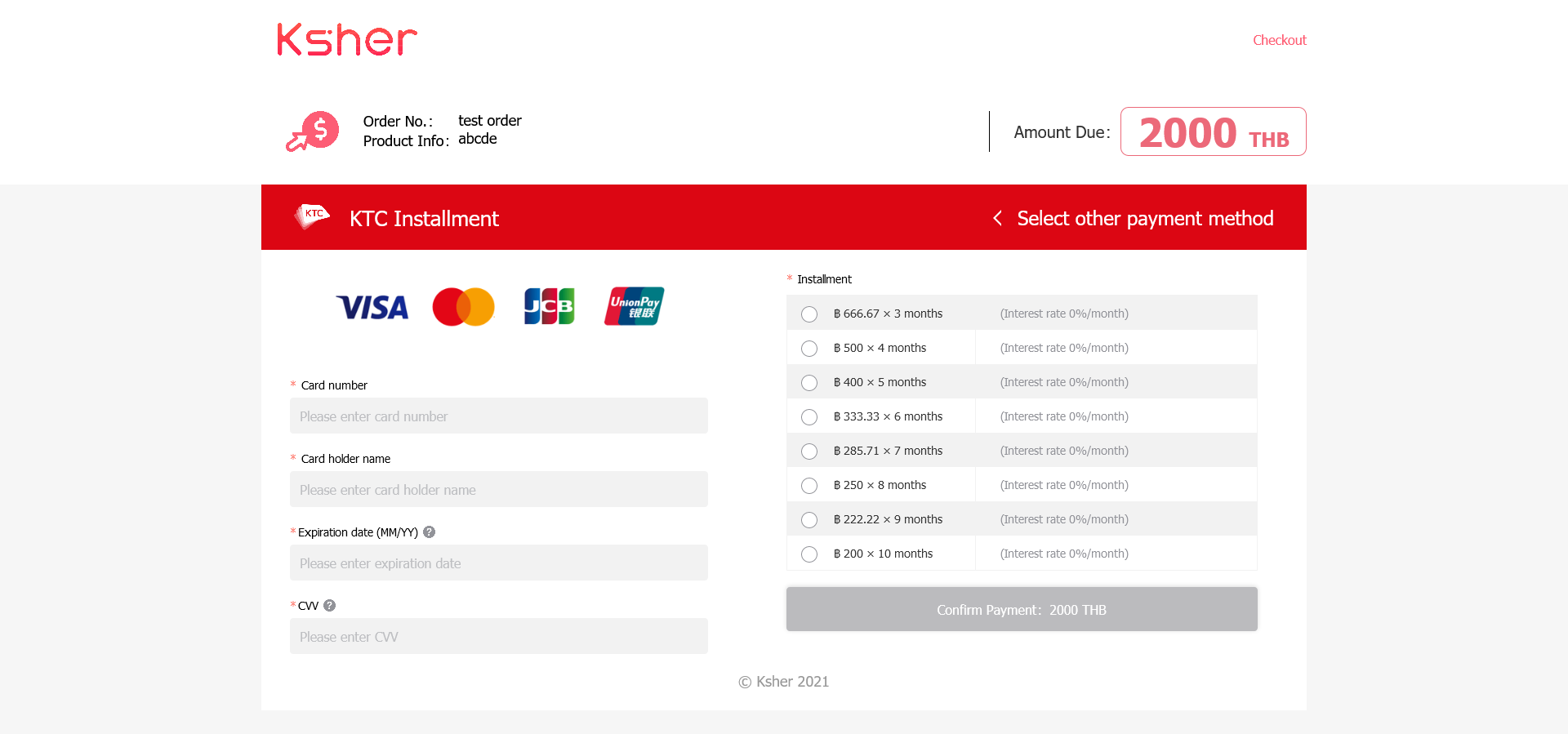Click the Mastercard logo
The image size is (1568, 734).
click(464, 307)
